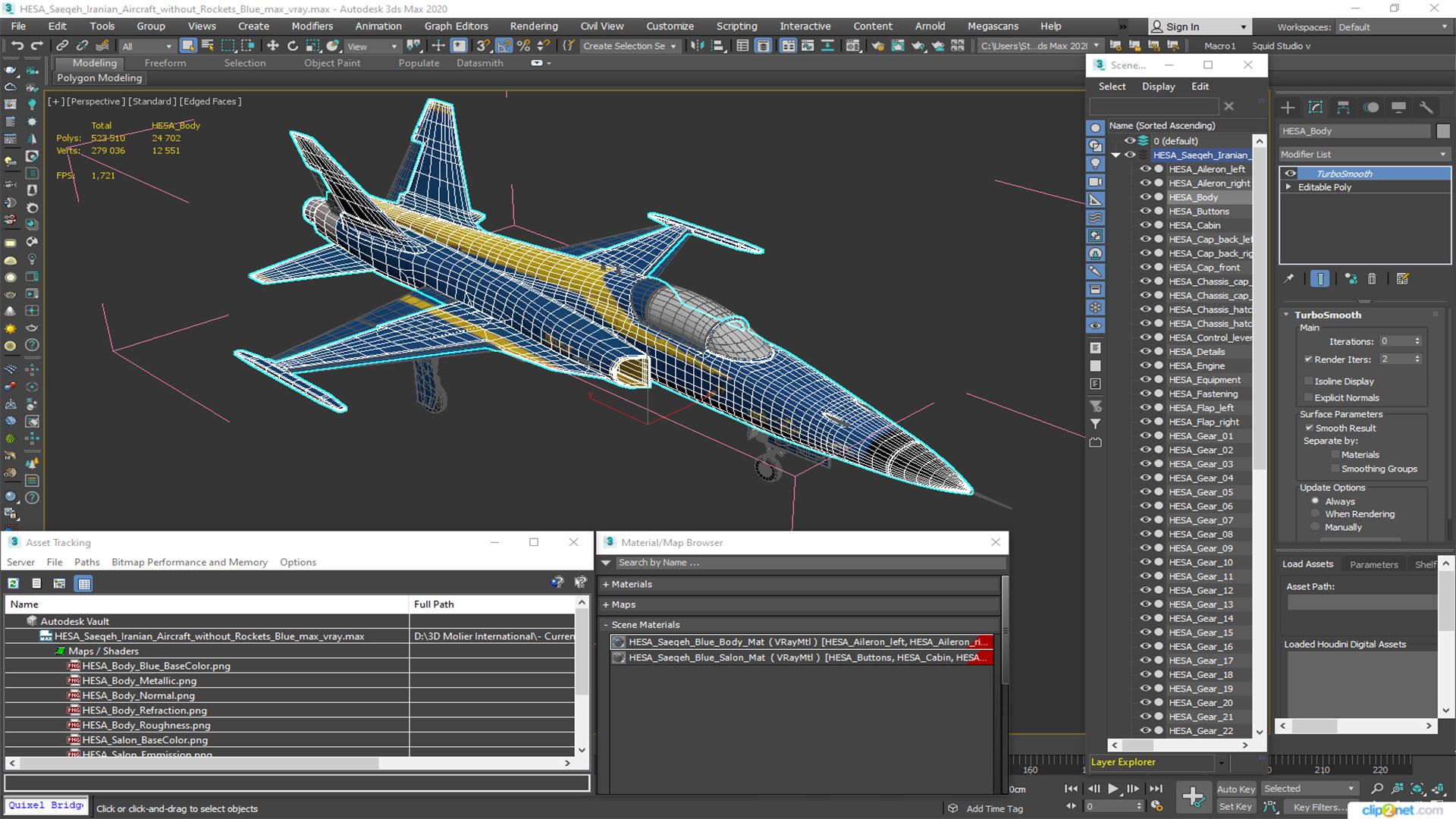This screenshot has width=1456, height=819.
Task: Uncheck the Render Iters checkbox
Action: pyautogui.click(x=1308, y=359)
